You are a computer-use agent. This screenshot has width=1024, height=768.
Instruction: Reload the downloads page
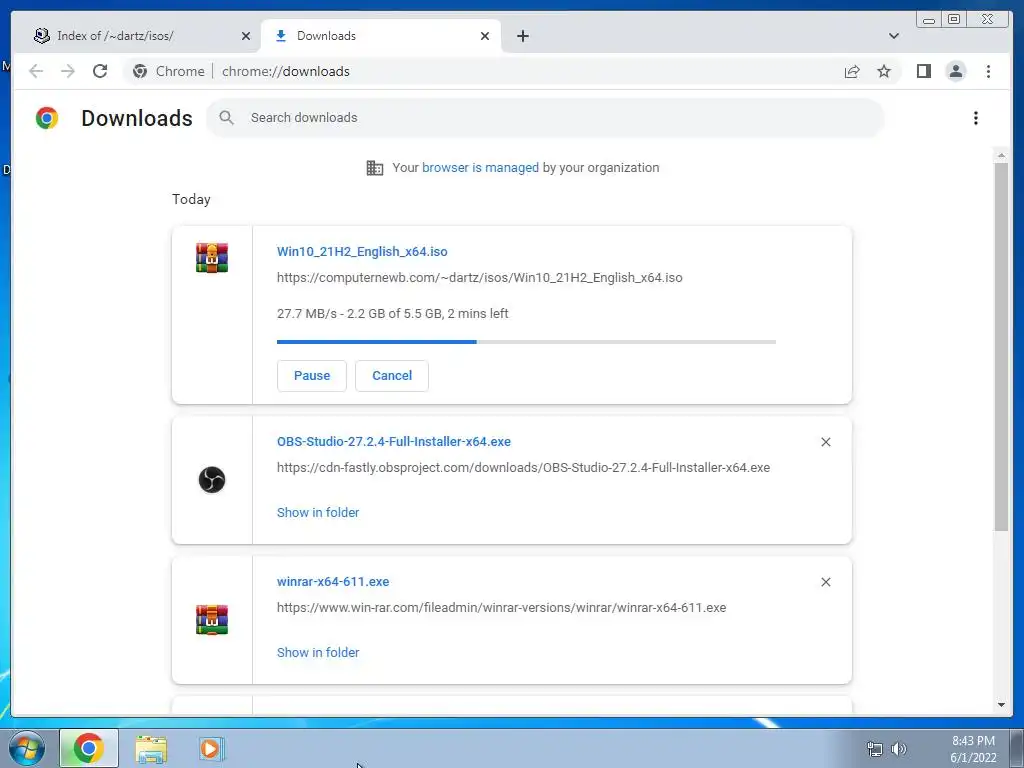pyautogui.click(x=100, y=71)
